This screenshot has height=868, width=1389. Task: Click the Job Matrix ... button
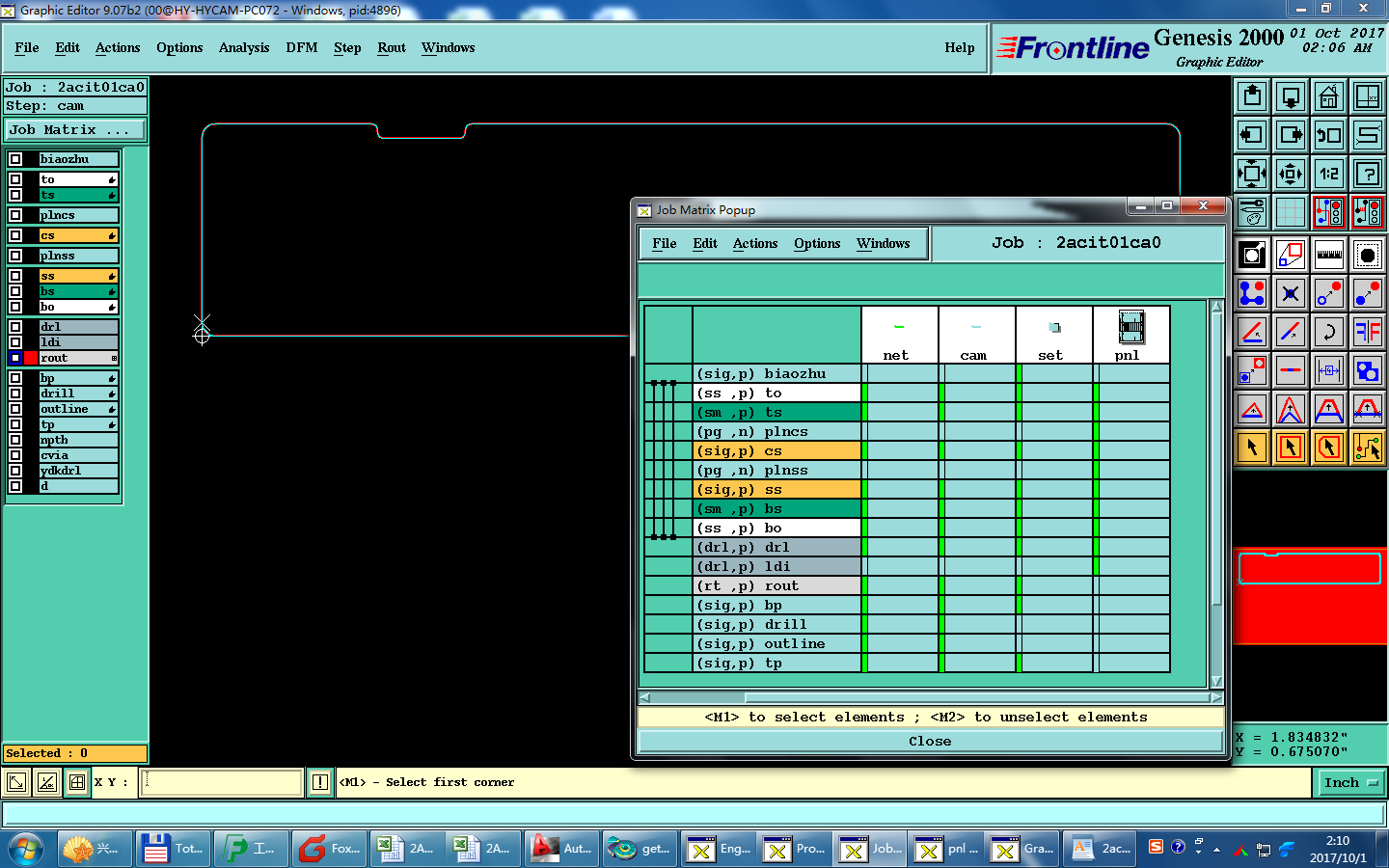tap(75, 129)
